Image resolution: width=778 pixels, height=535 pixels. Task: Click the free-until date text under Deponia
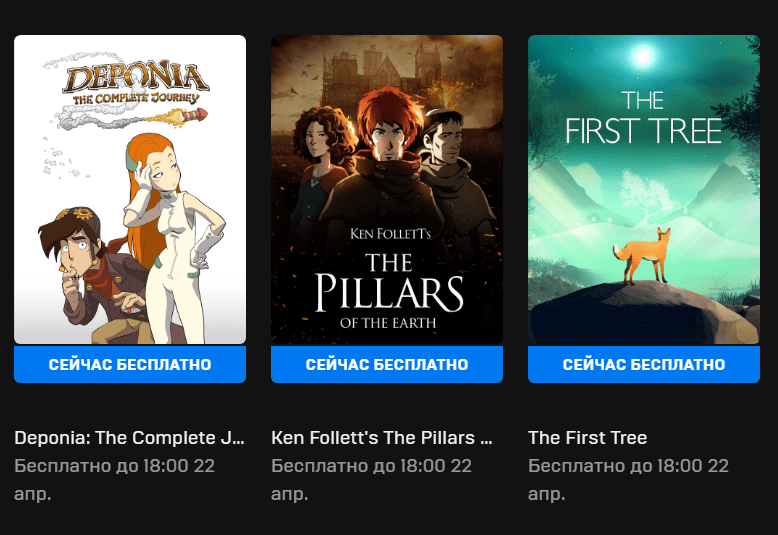pos(115,479)
